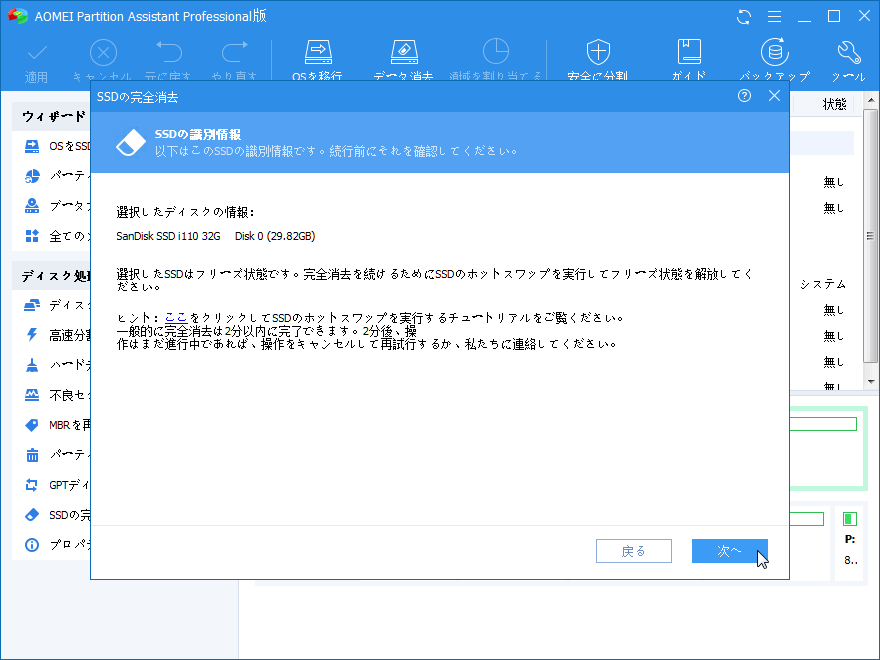The width and height of the screenshot is (880, 660).
Task: Click the SanDisk SSD i110 32G text
Action: coord(168,236)
